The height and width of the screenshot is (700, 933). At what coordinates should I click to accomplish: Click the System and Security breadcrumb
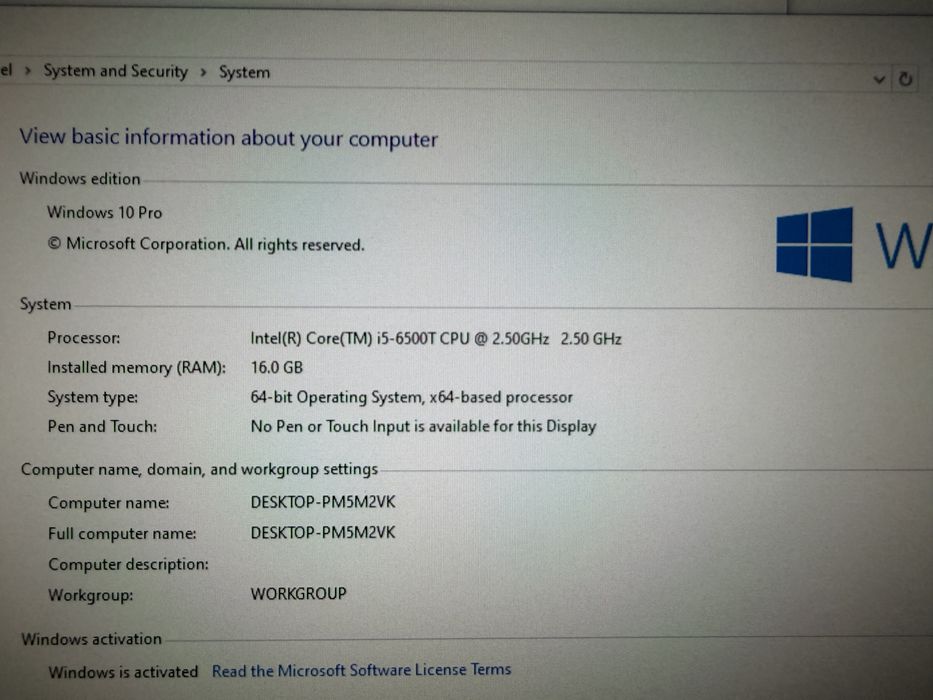click(x=115, y=71)
